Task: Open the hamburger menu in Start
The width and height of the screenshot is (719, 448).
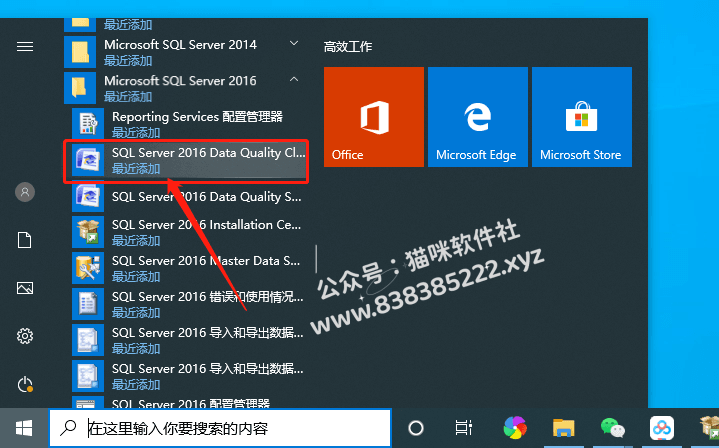Action: 25,46
